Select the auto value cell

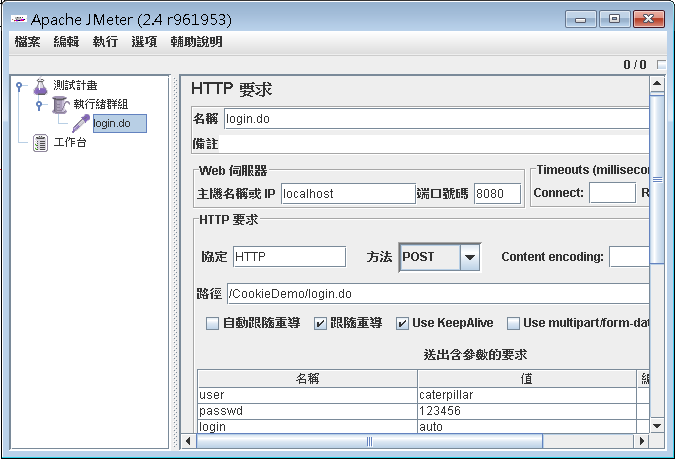[527, 426]
